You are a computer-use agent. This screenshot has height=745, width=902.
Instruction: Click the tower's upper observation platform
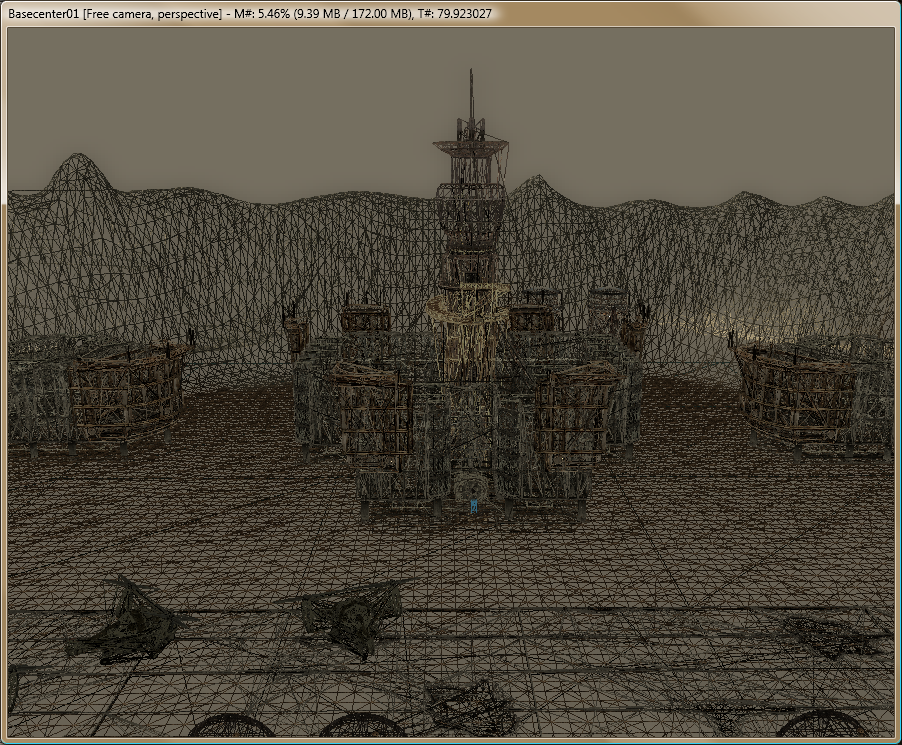point(470,150)
